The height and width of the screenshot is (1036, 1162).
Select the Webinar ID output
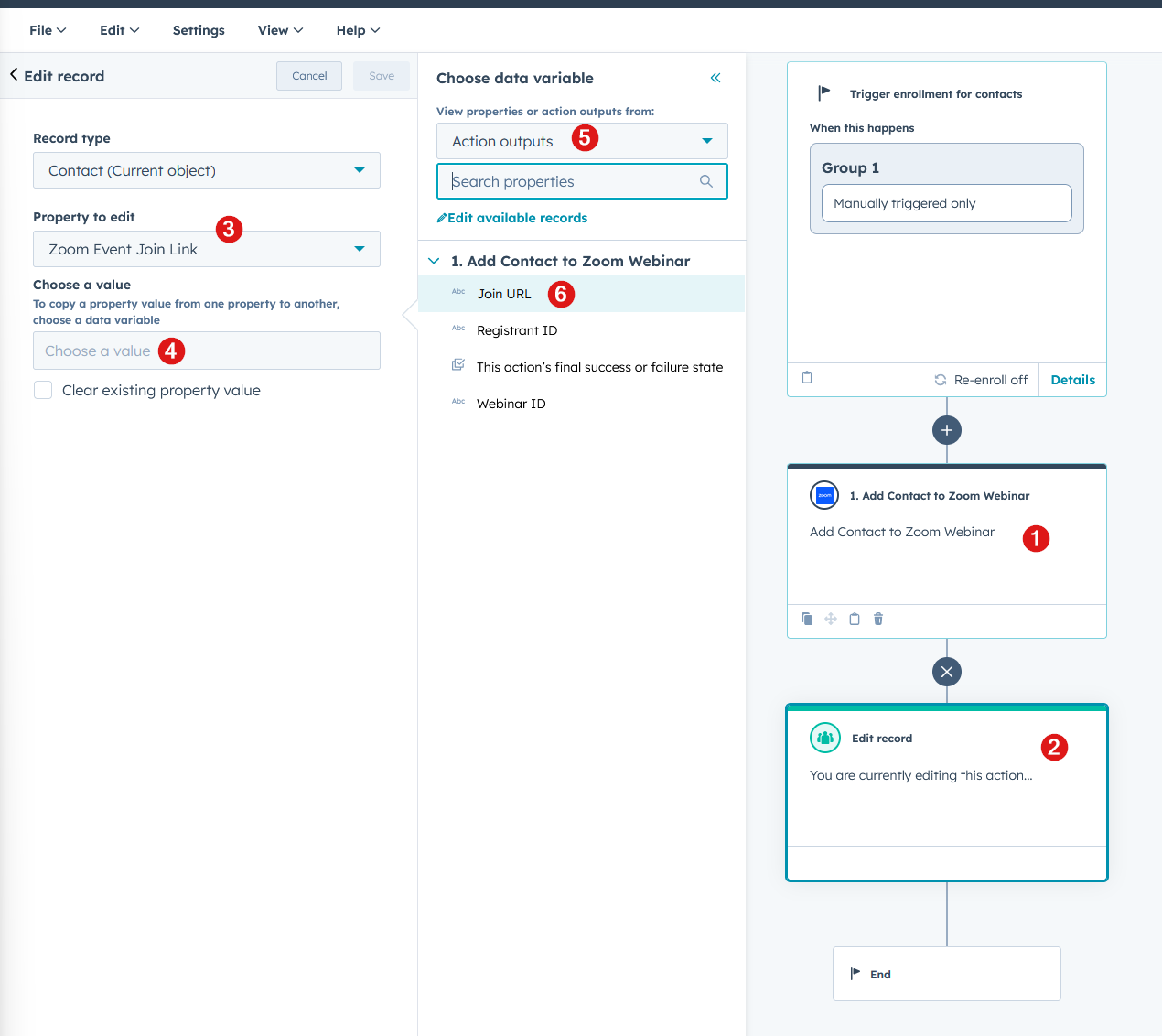tap(581, 404)
